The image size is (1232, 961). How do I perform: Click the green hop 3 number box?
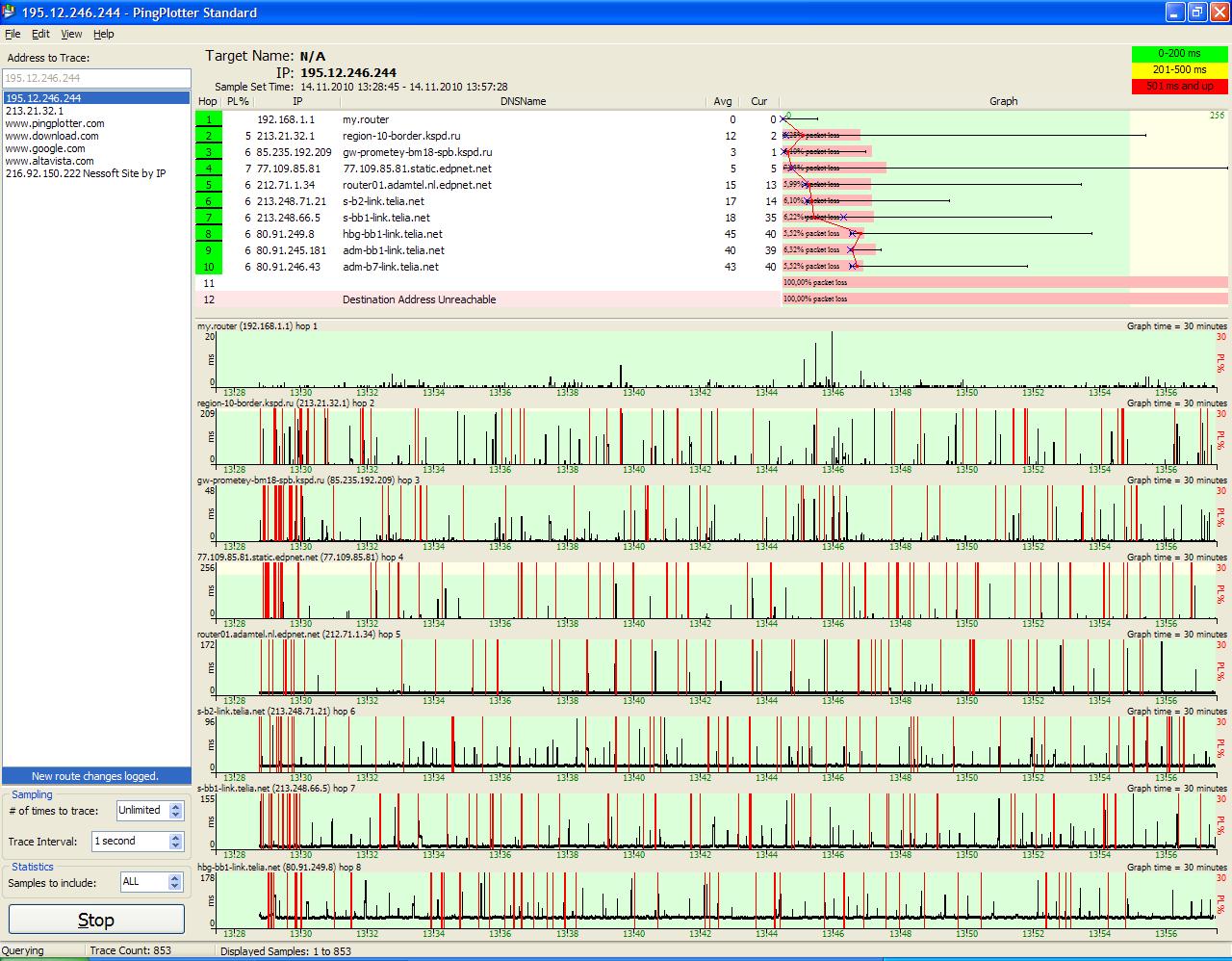pyautogui.click(x=209, y=152)
